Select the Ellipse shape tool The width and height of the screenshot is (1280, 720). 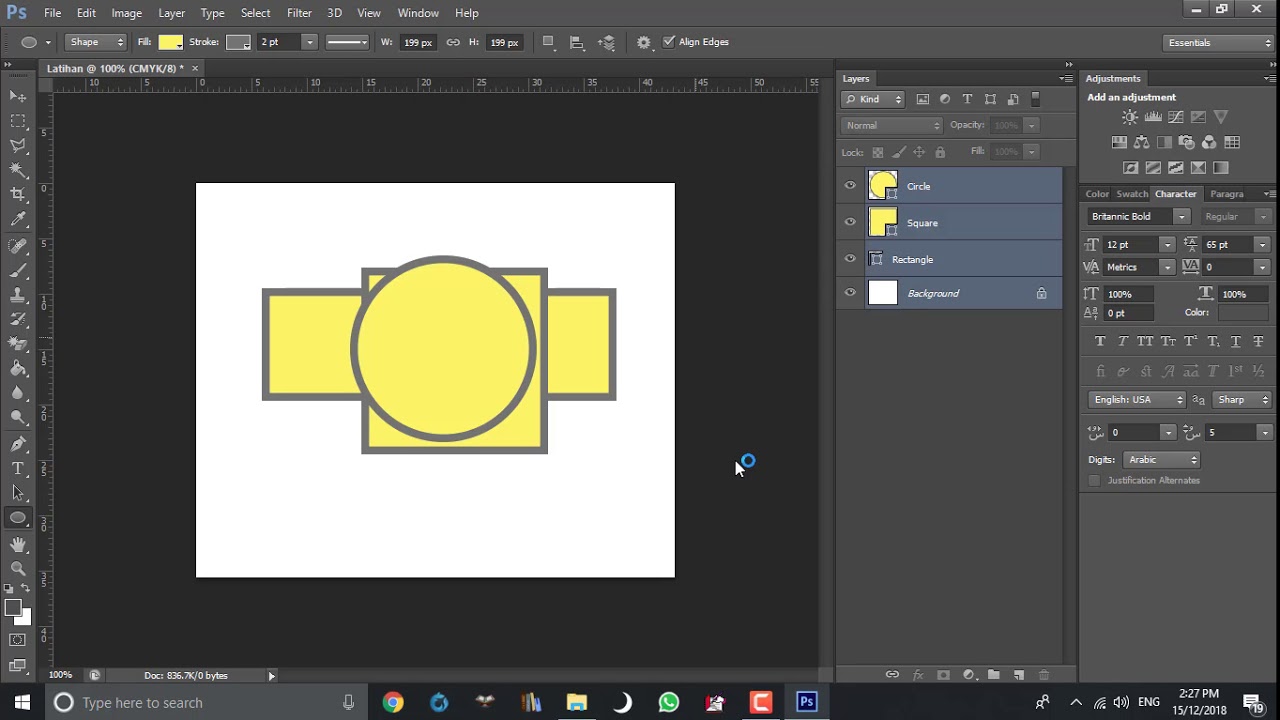(x=18, y=518)
